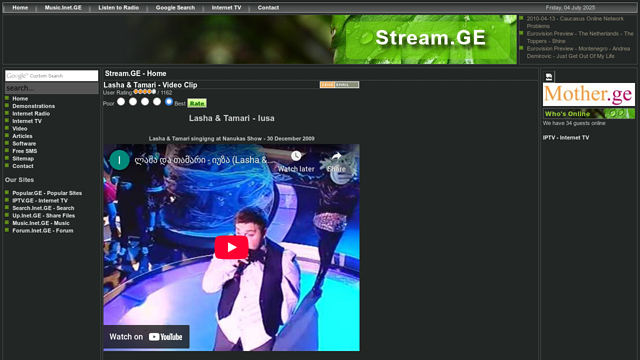Open the Video sidebar link
The height and width of the screenshot is (360, 640).
(x=20, y=128)
